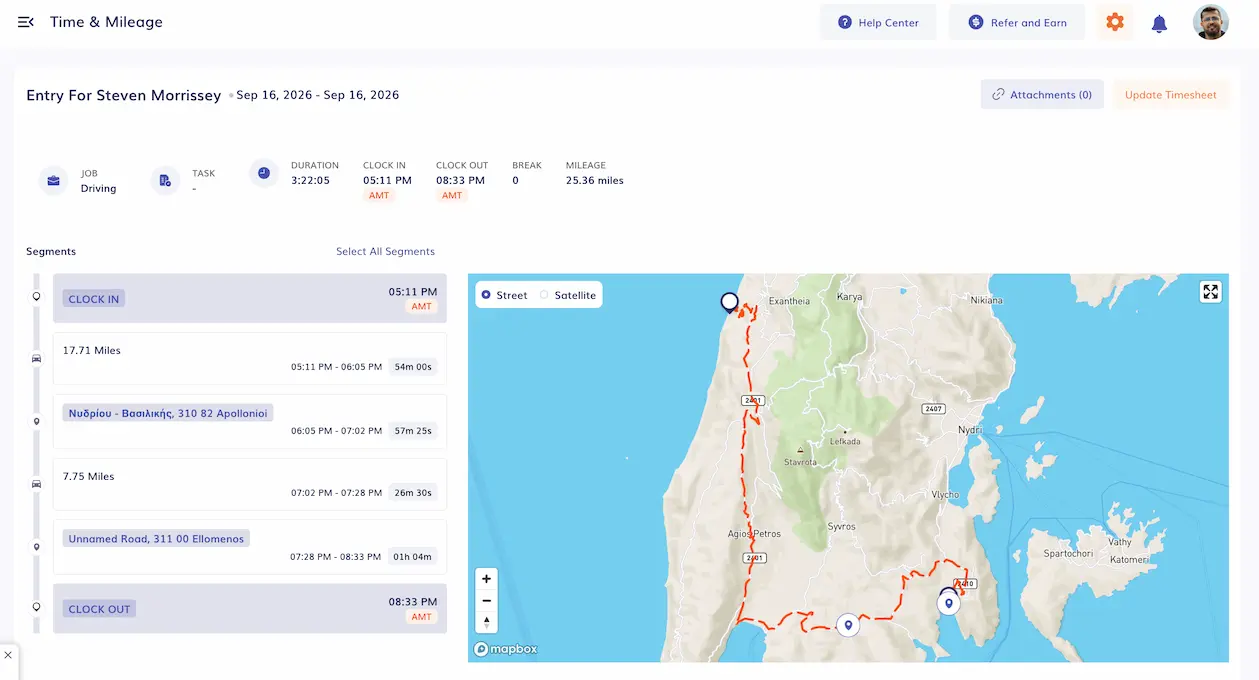
Task: Open settings via the orange gear icon
Action: coord(1115,22)
